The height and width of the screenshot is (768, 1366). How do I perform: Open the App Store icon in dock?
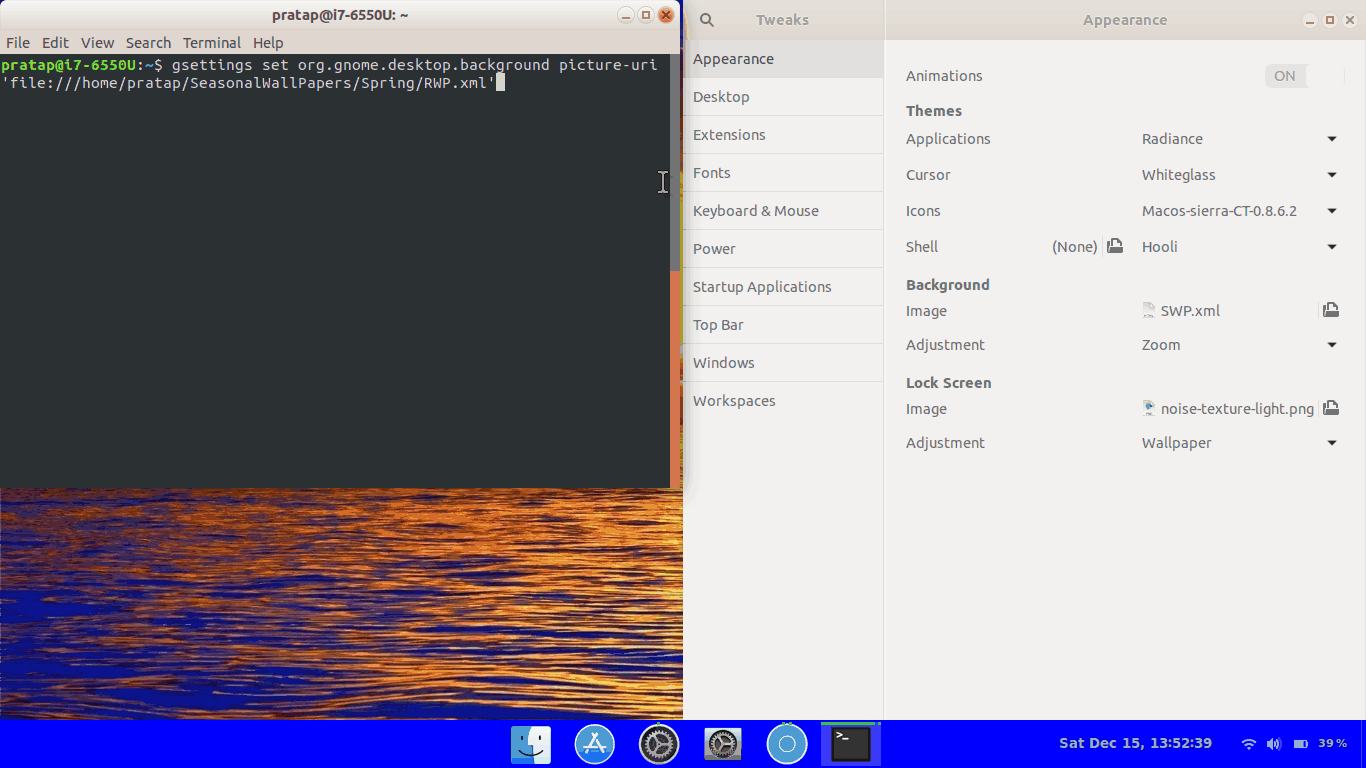pyautogui.click(x=594, y=743)
